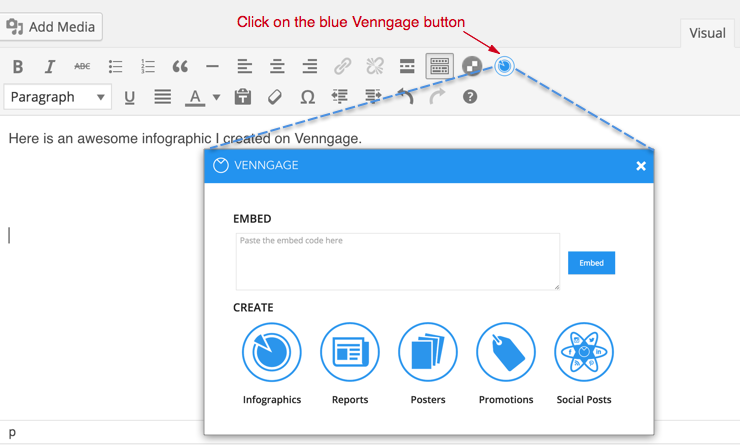Apply blockquote formatting
This screenshot has width=740, height=445.
[180, 67]
